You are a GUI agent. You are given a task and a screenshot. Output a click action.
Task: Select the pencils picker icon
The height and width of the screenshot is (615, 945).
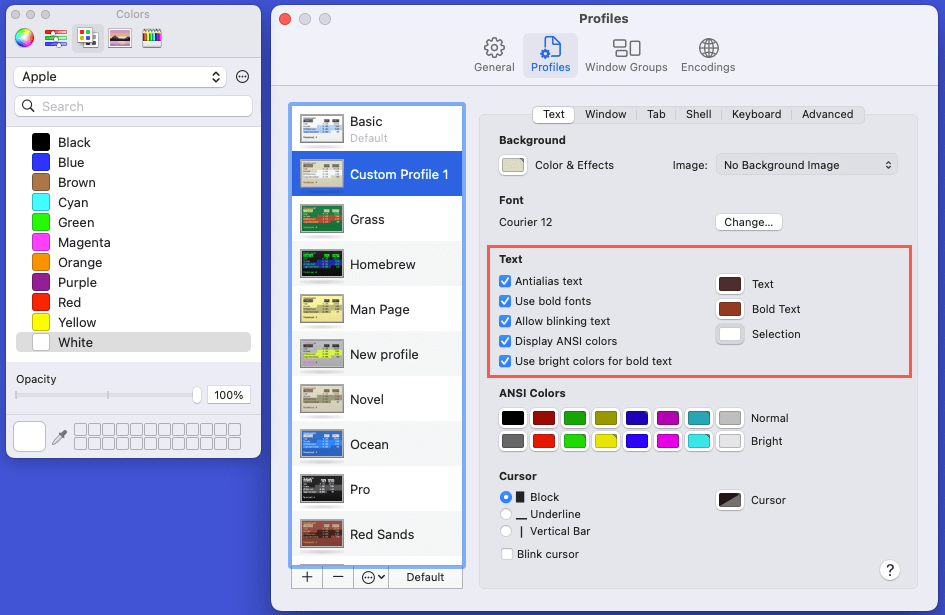(152, 38)
